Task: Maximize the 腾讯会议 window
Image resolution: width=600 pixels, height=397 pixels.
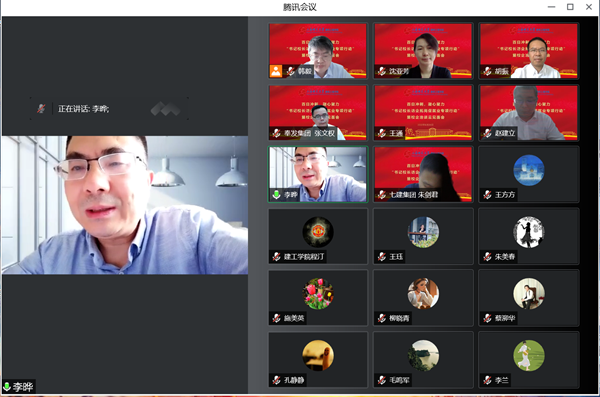Action: (x=570, y=7)
